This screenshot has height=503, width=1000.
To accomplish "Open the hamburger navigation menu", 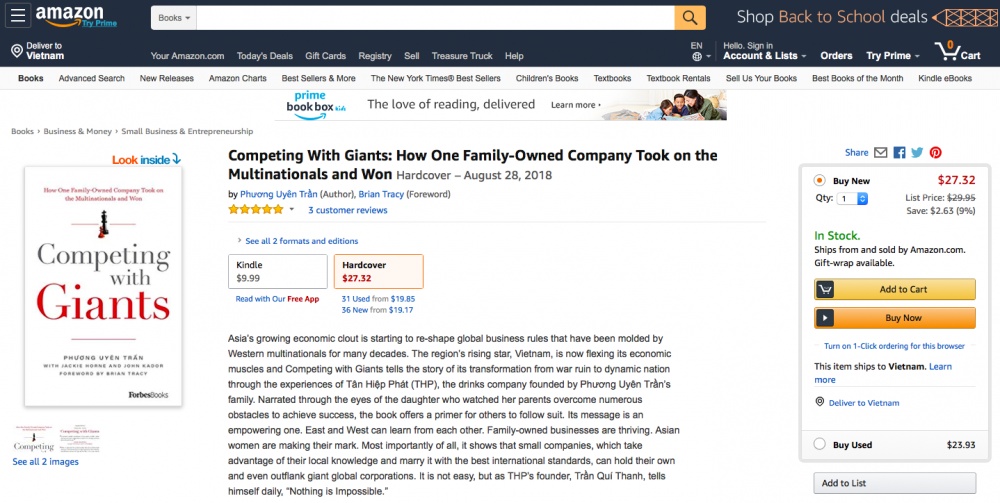I will point(18,17).
